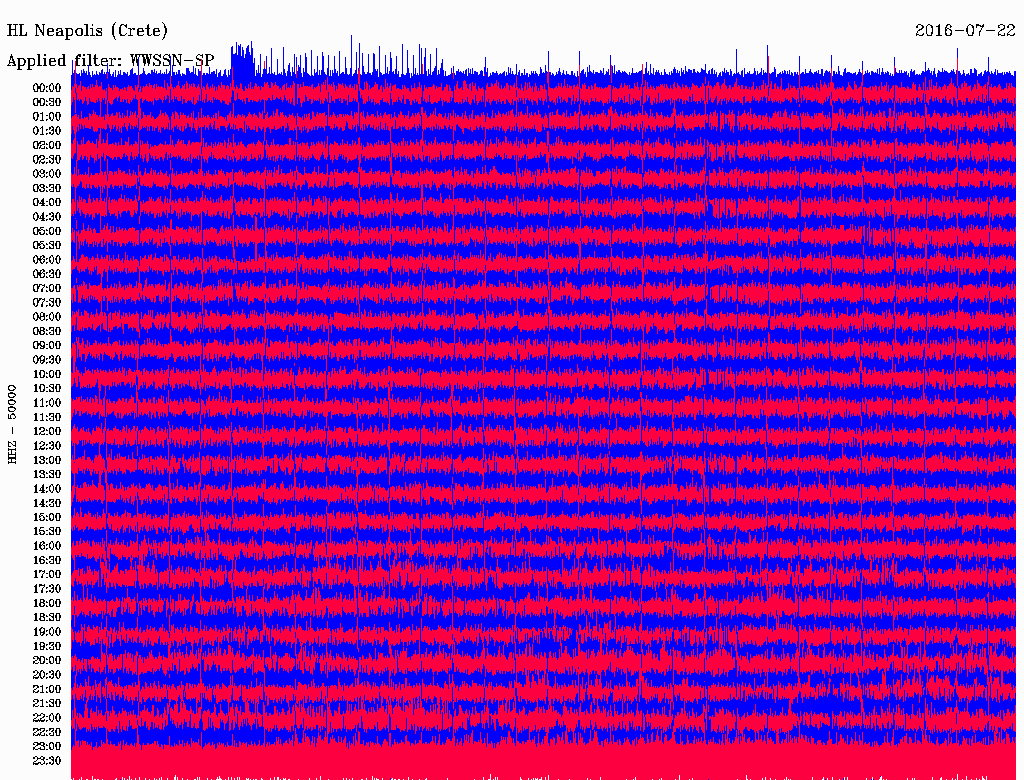The image size is (1024, 780).
Task: Select the 21:00 time label
Action: pos(47,689)
